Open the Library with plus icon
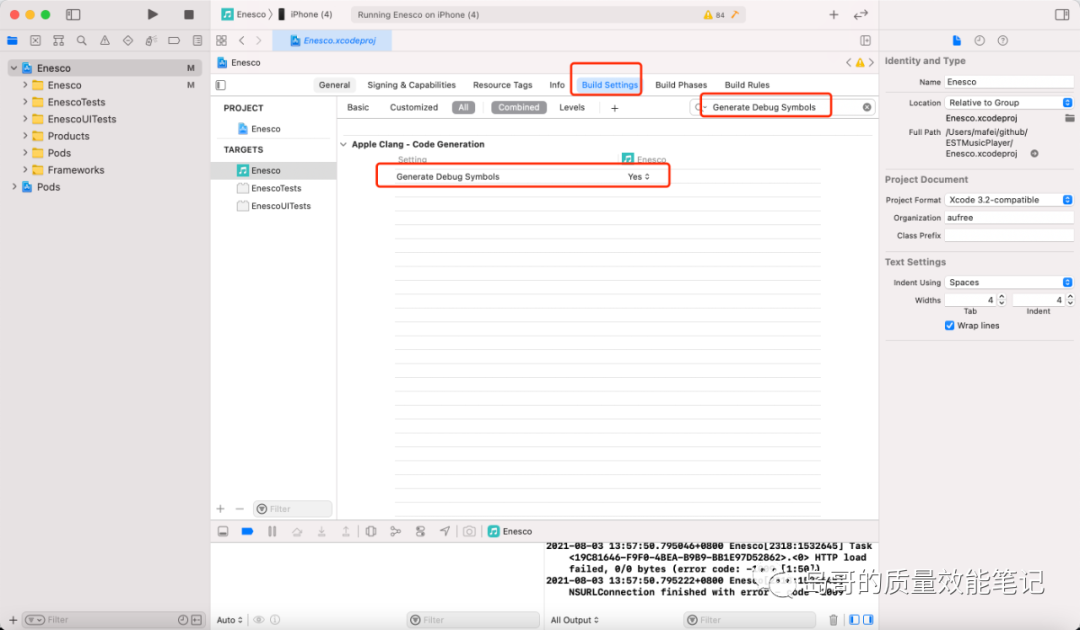Viewport: 1080px width, 630px height. point(833,14)
